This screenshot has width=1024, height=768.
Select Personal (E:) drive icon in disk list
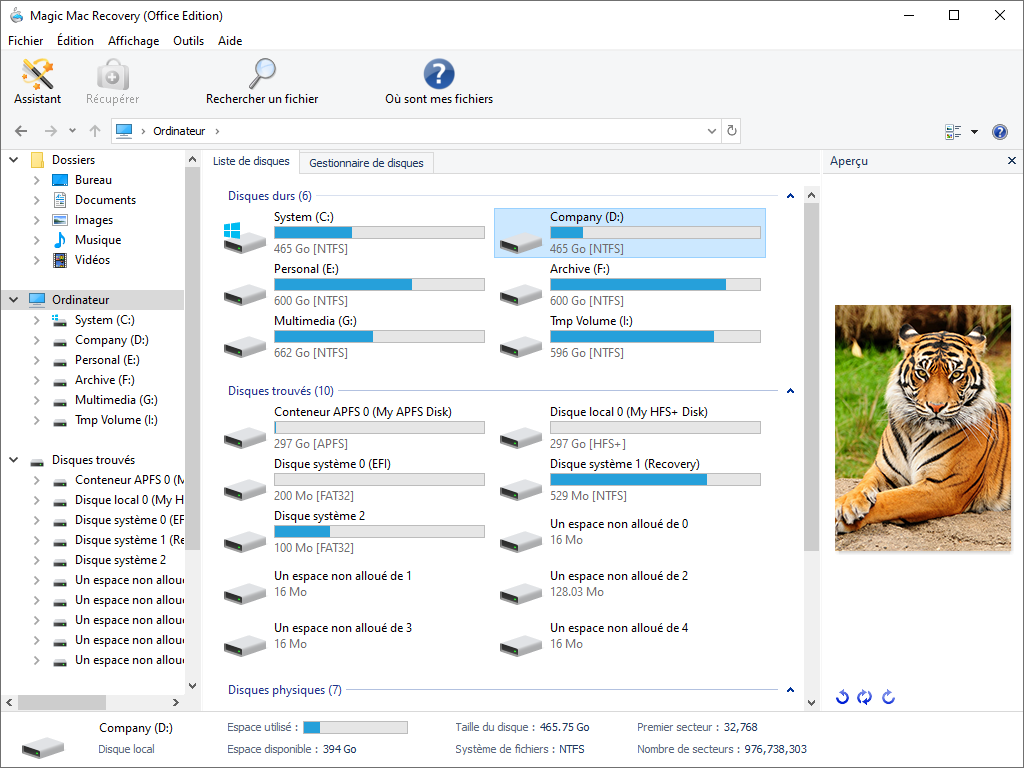244,295
